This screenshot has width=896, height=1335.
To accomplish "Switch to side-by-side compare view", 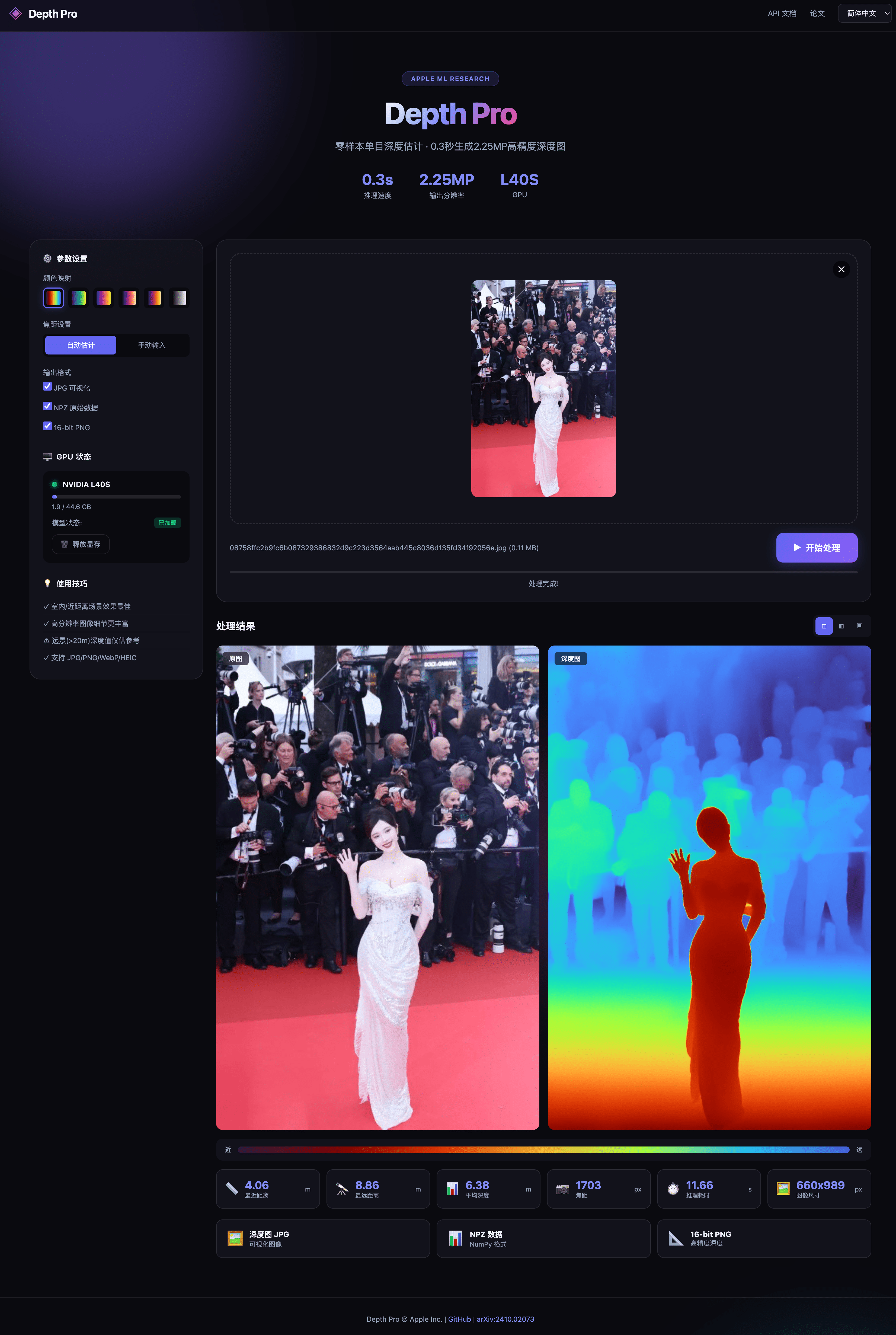I will pyautogui.click(x=824, y=626).
